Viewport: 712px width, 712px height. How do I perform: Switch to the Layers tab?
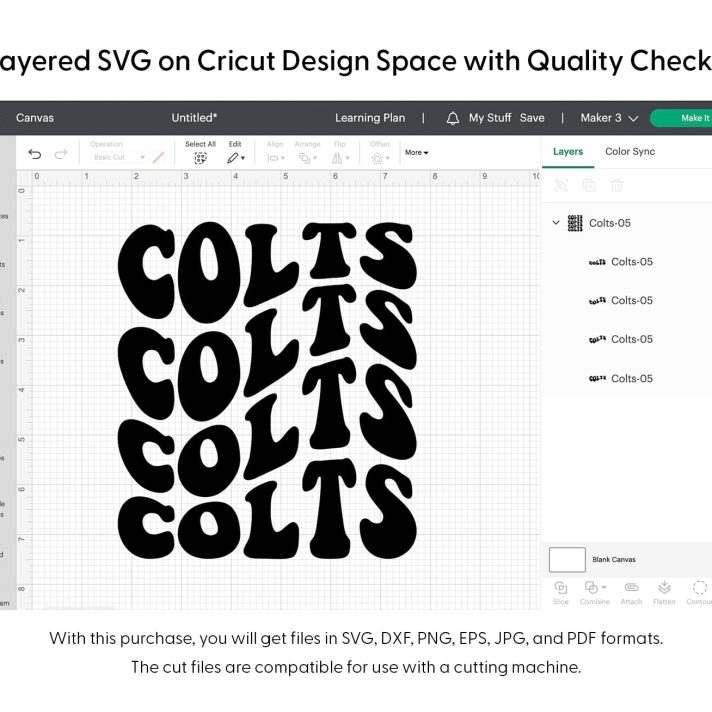coord(568,152)
